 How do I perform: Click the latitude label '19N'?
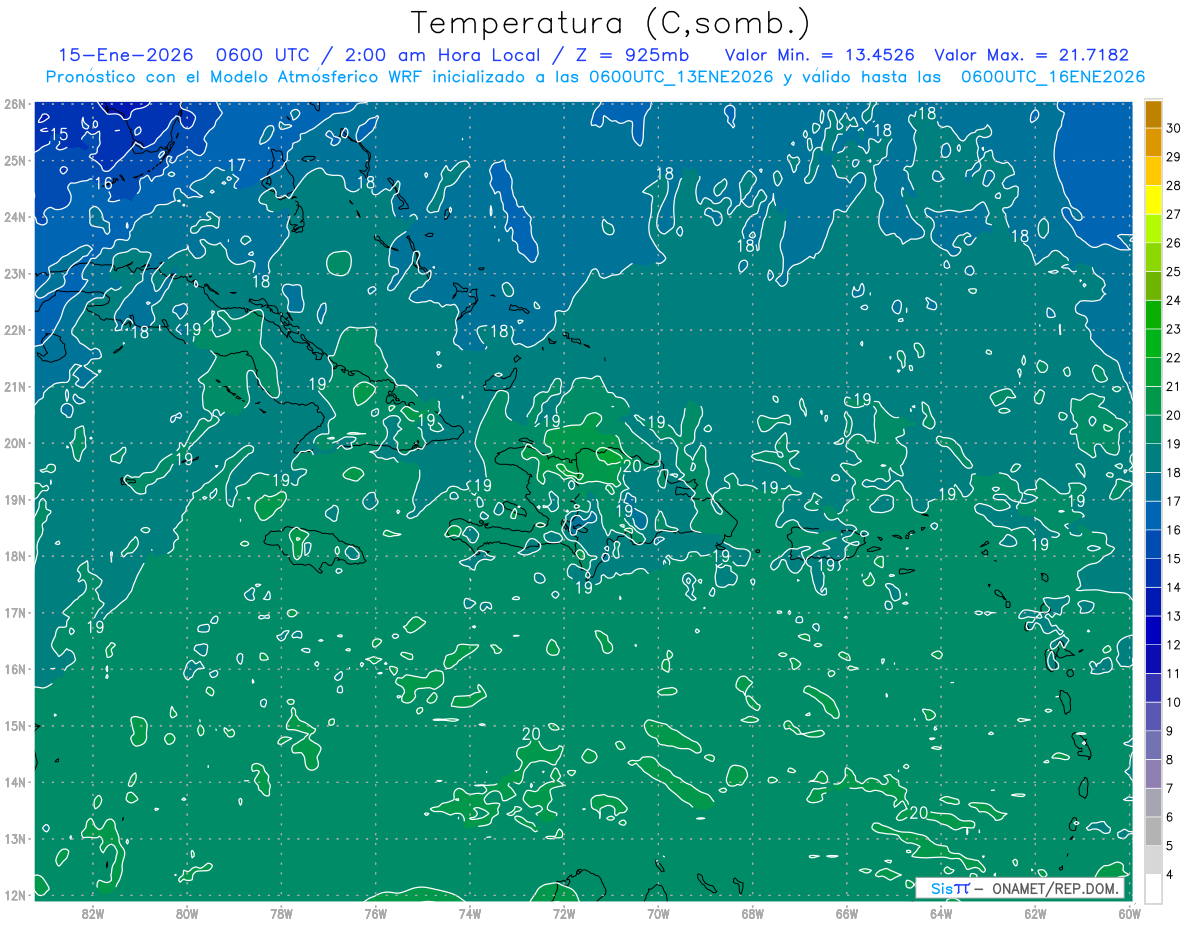(15, 500)
